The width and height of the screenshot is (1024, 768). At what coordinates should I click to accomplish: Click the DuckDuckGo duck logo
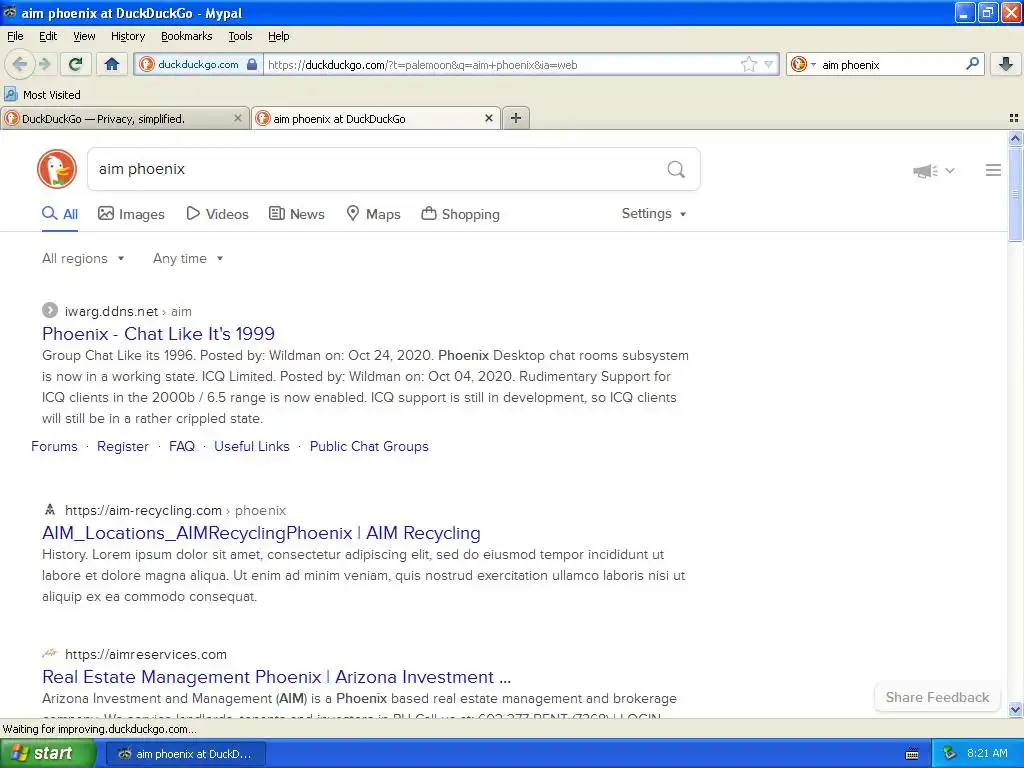57,169
